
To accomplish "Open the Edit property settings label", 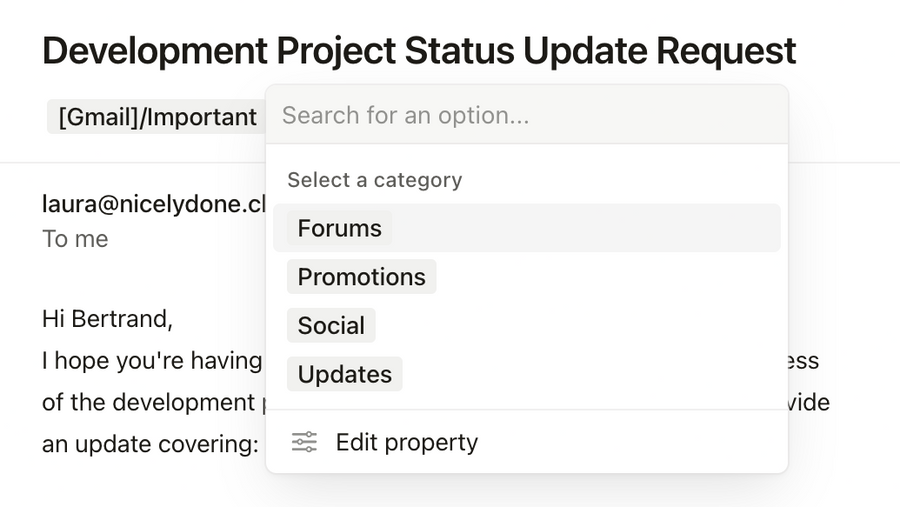I will click(406, 442).
